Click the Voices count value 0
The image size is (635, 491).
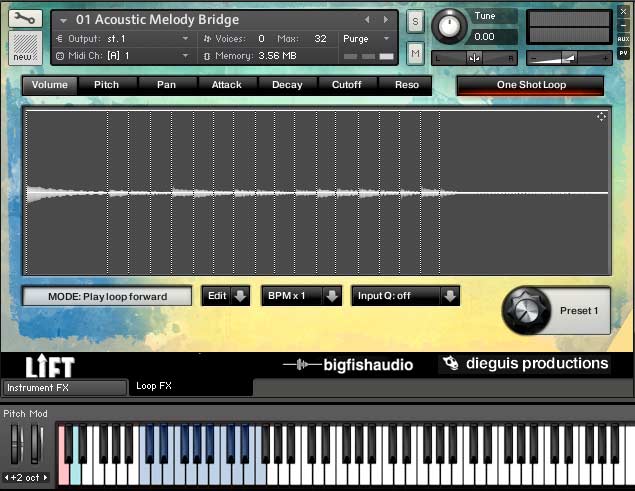(261, 39)
